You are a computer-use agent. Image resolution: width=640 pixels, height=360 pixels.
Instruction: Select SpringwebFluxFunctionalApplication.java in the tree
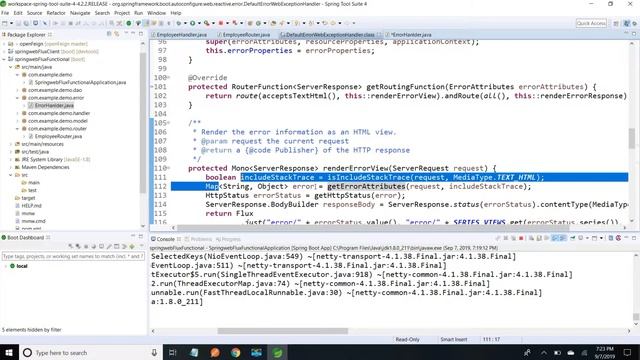pos(80,82)
